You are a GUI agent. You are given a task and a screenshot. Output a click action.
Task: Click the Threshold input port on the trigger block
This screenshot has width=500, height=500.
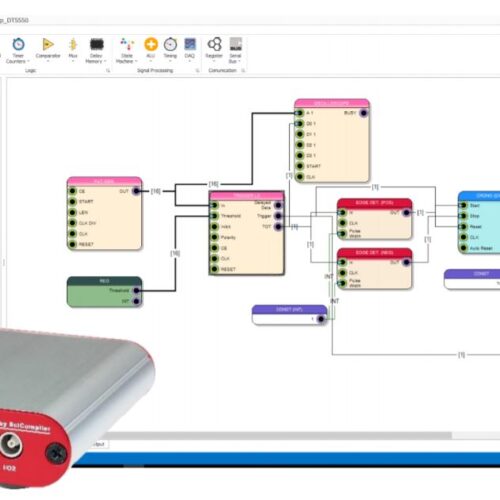(x=215, y=216)
